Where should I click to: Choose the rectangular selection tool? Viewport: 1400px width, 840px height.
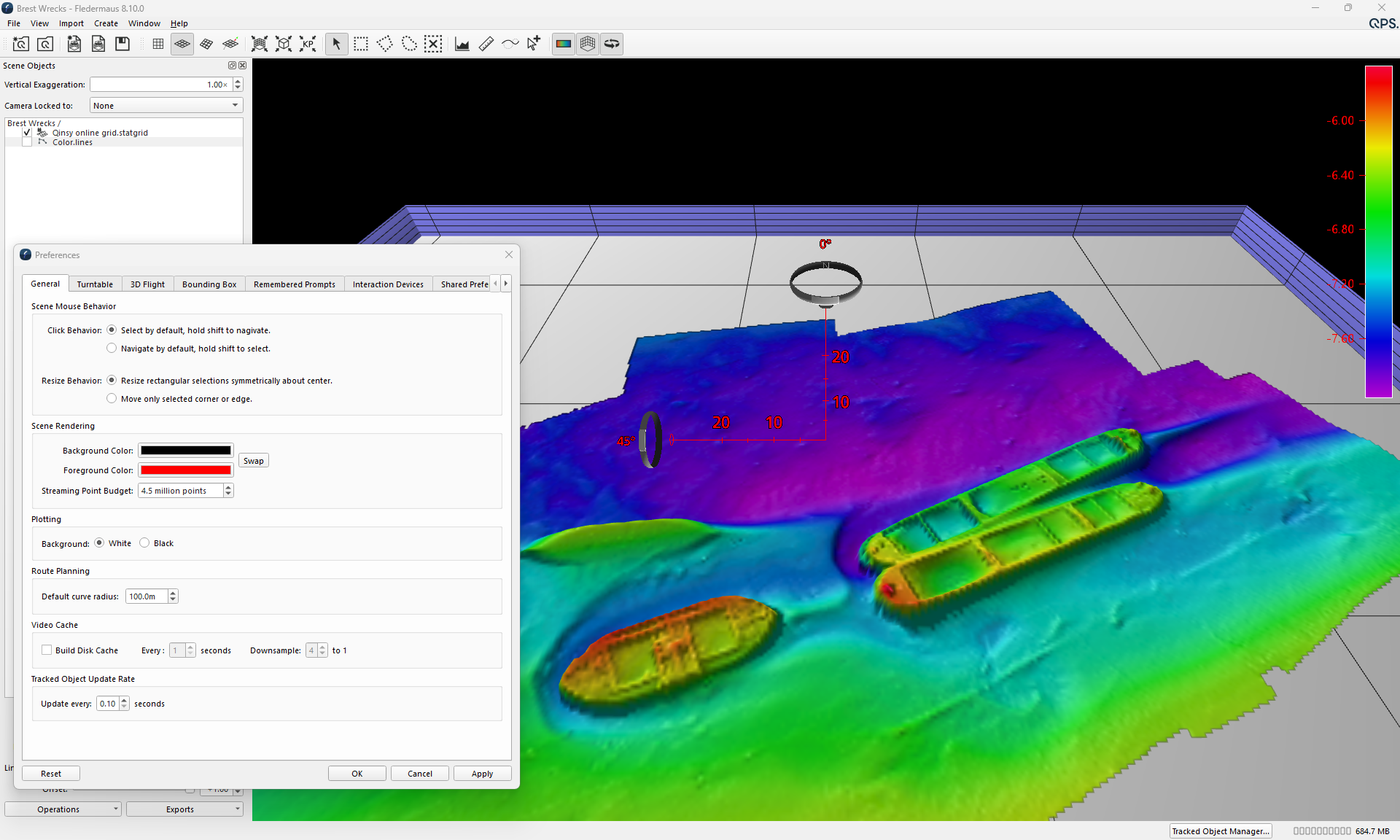[x=361, y=44]
